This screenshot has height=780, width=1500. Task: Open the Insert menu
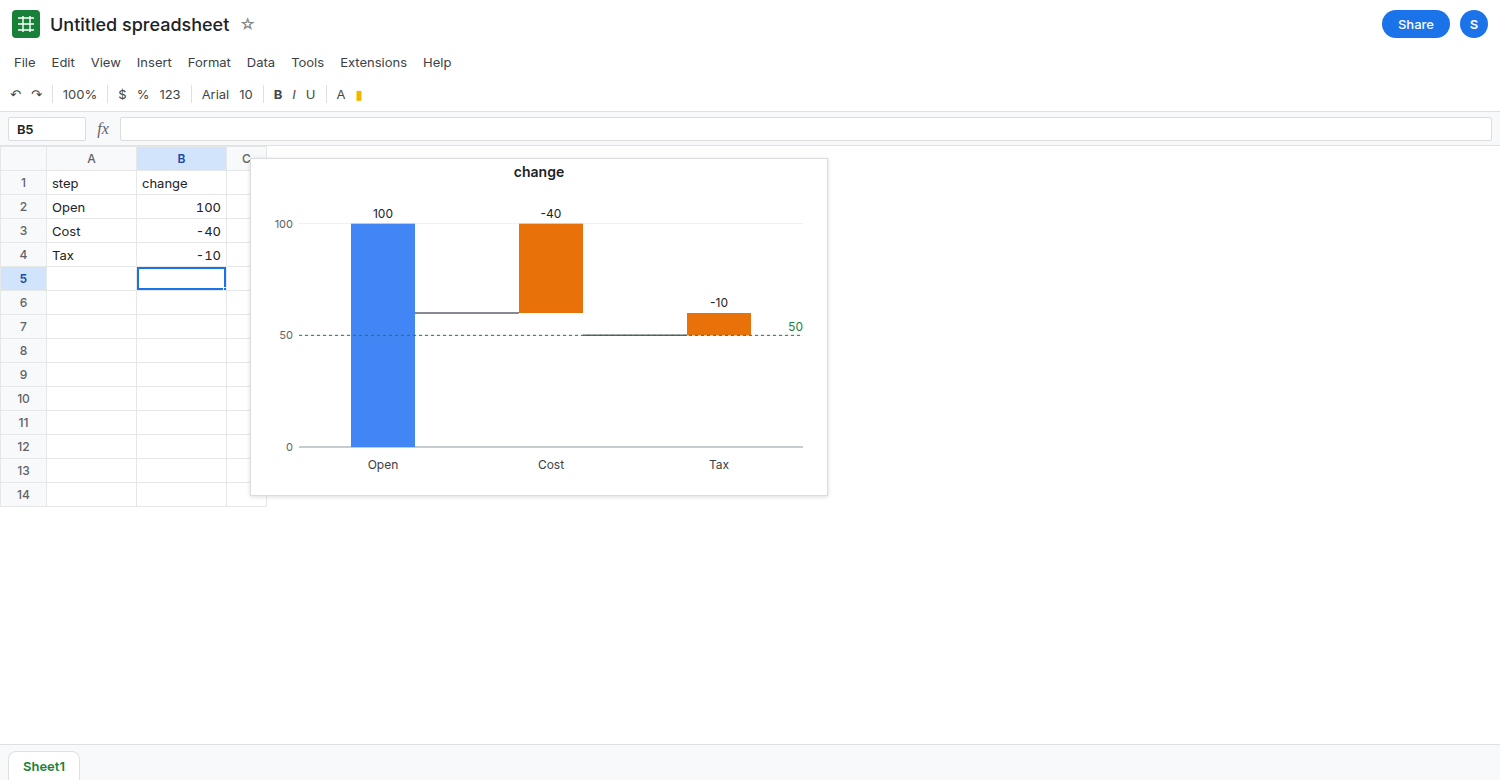point(154,62)
